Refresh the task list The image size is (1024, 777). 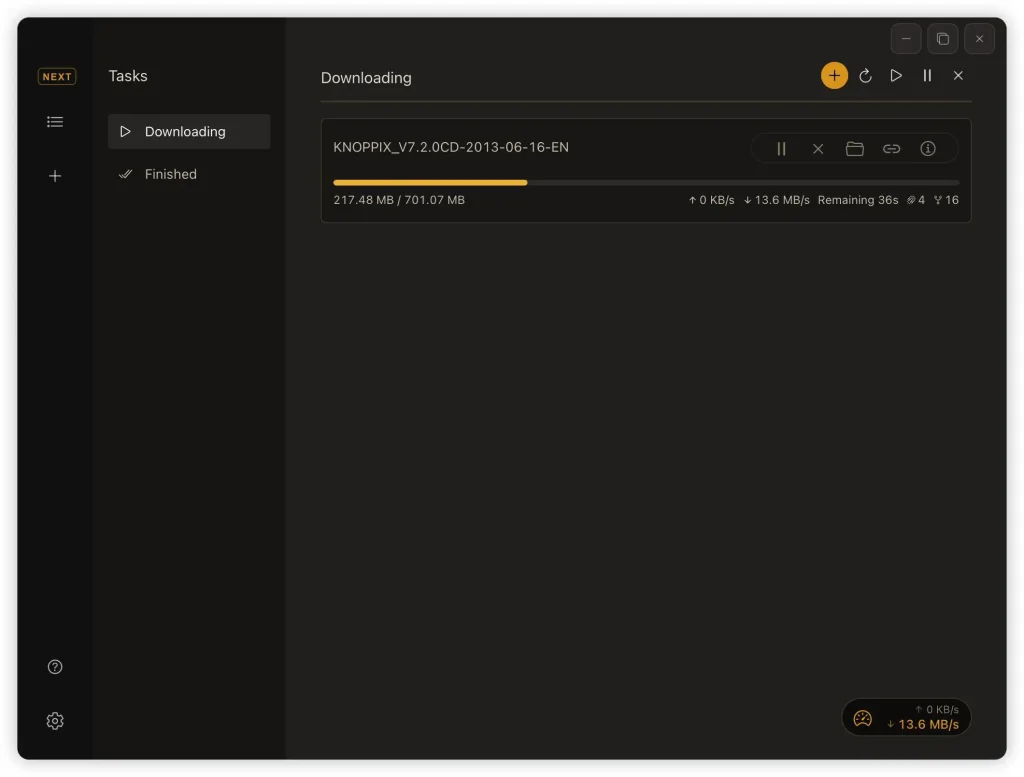point(866,76)
